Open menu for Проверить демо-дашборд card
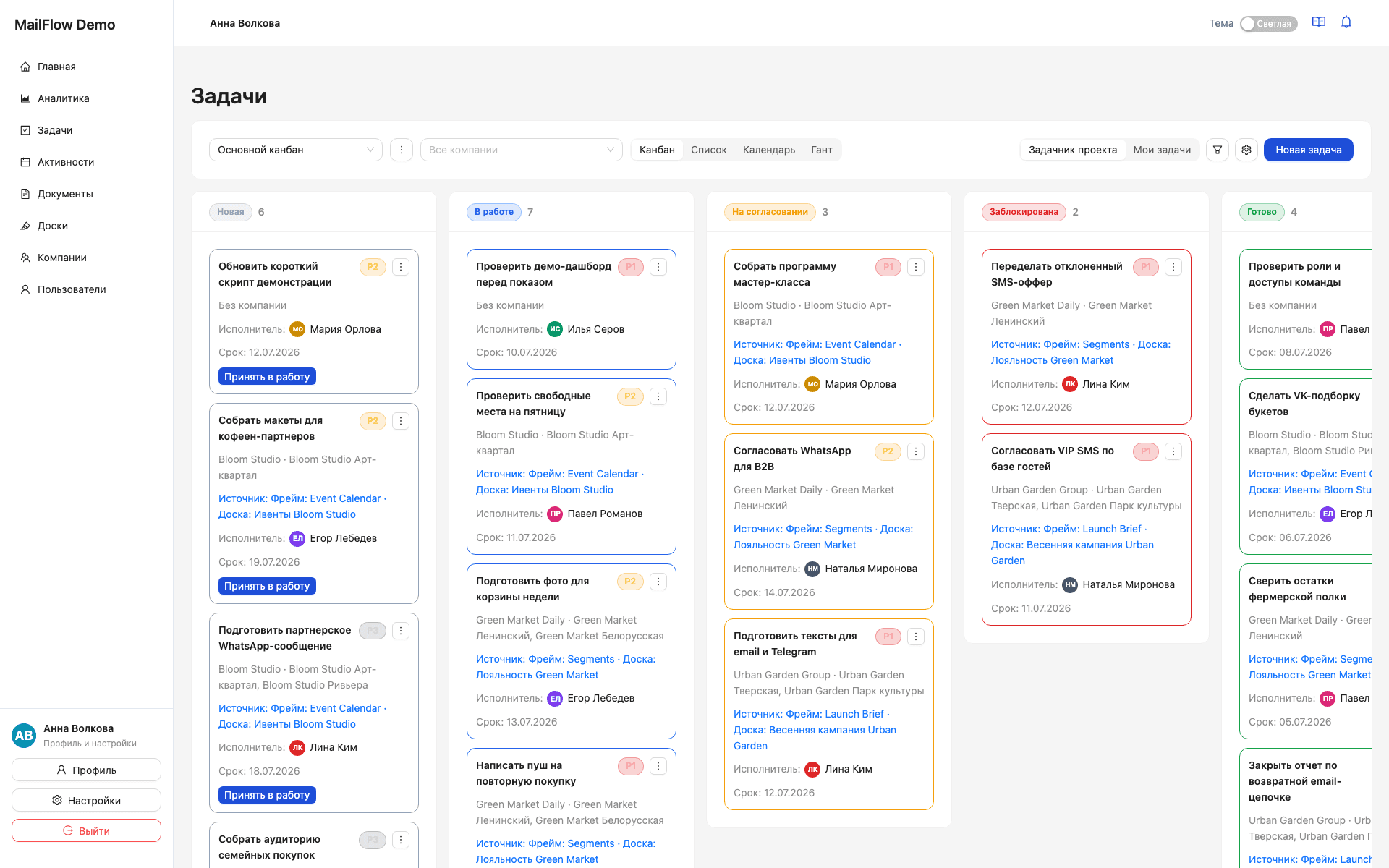The image size is (1389, 868). [658, 267]
